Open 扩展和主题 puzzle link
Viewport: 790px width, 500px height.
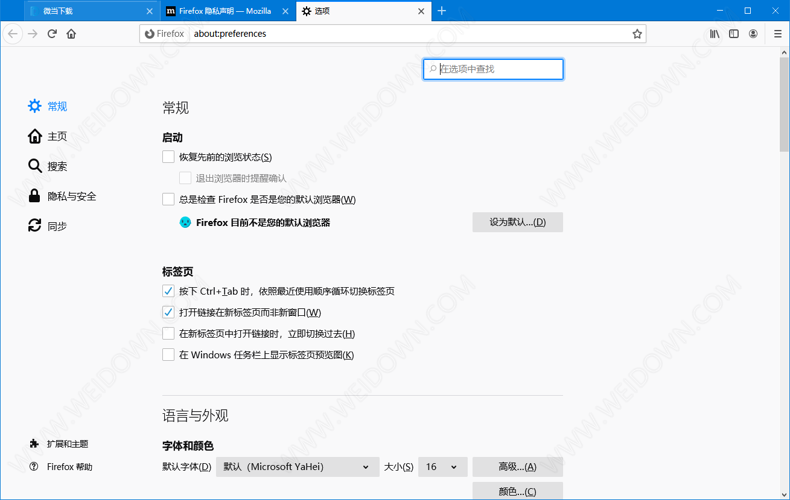coord(59,444)
